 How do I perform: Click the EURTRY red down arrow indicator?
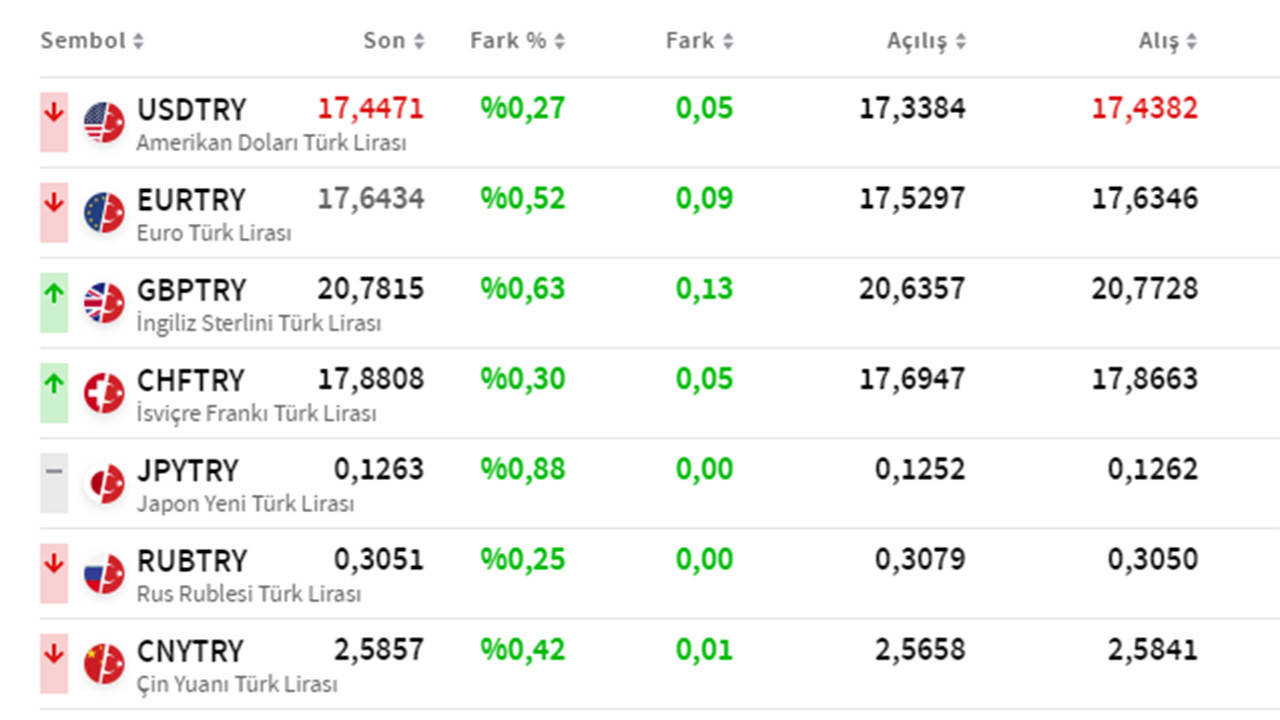(54, 212)
